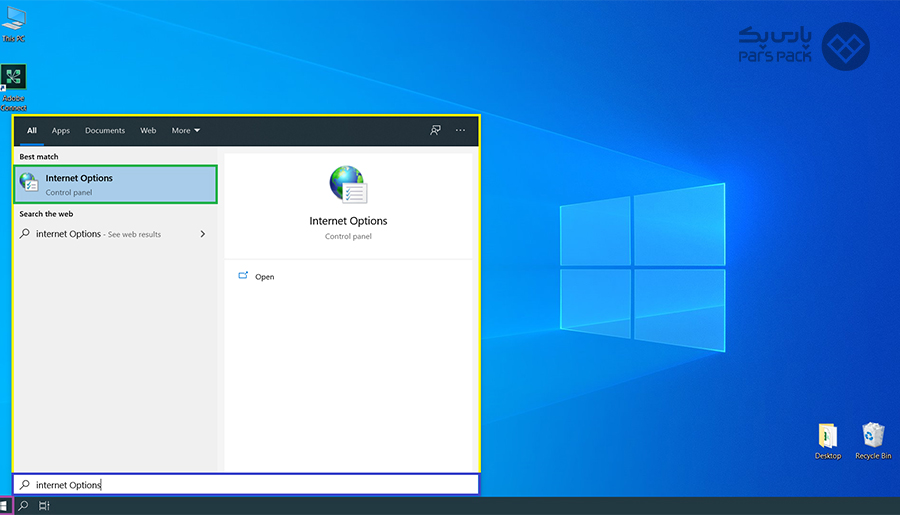Open the search options ellipsis menu
The image size is (900, 515).
point(460,130)
